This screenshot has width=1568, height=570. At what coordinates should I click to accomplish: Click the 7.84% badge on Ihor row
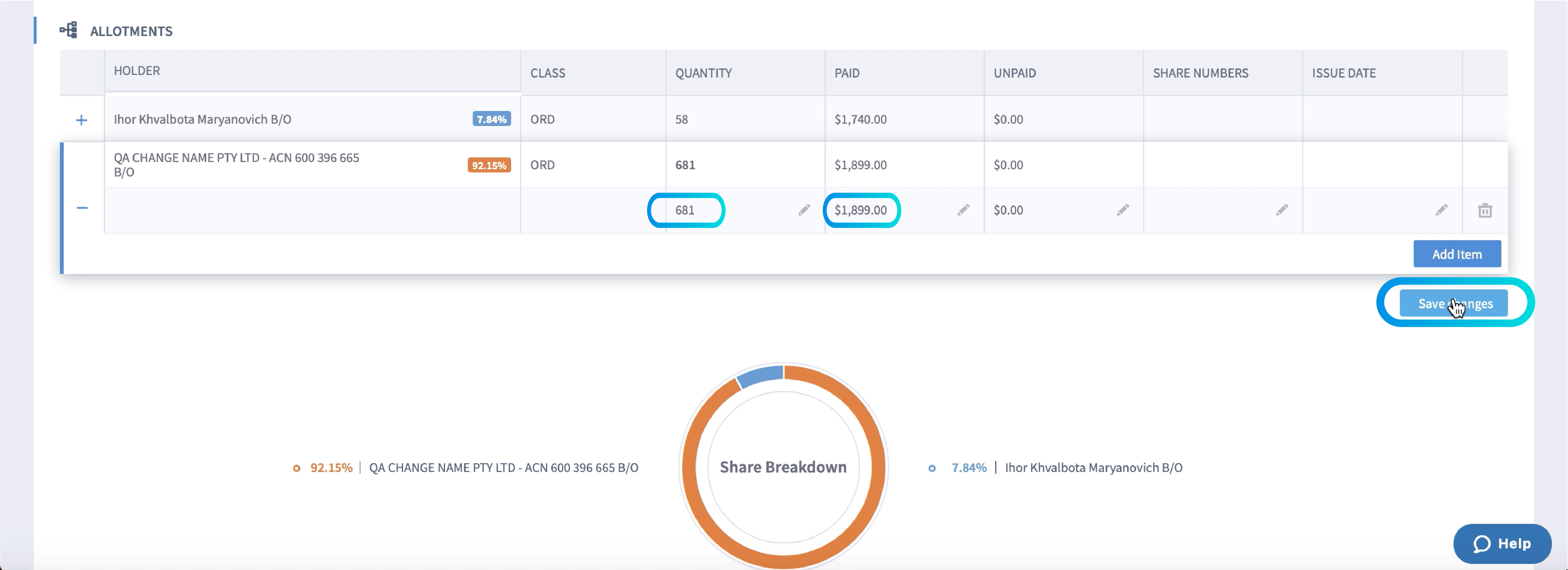[x=491, y=119]
